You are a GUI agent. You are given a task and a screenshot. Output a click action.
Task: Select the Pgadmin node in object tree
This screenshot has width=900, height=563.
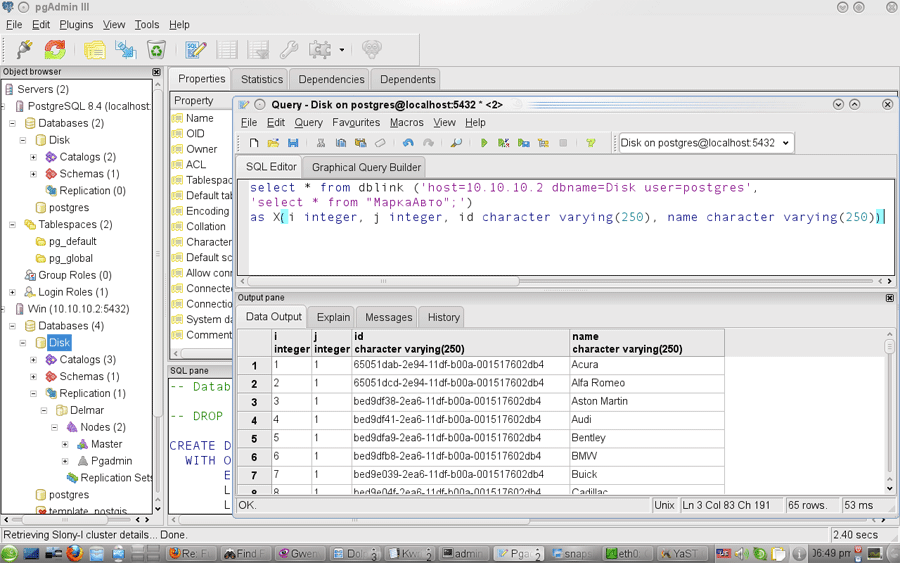click(x=111, y=461)
